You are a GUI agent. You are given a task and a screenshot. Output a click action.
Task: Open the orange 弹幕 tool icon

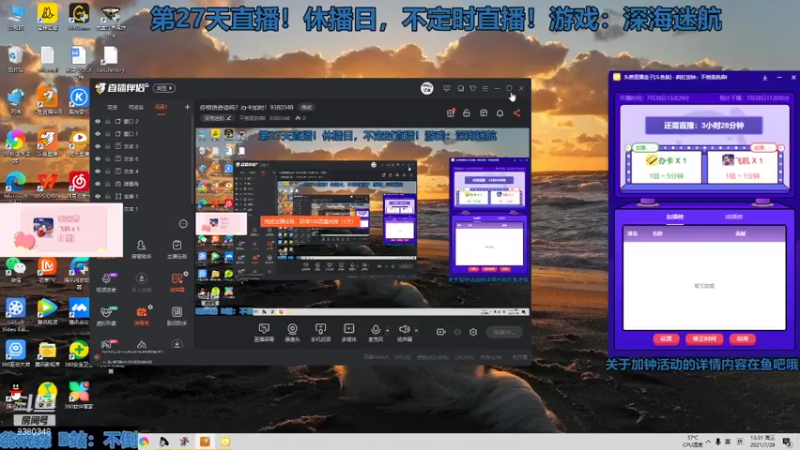pos(141,315)
